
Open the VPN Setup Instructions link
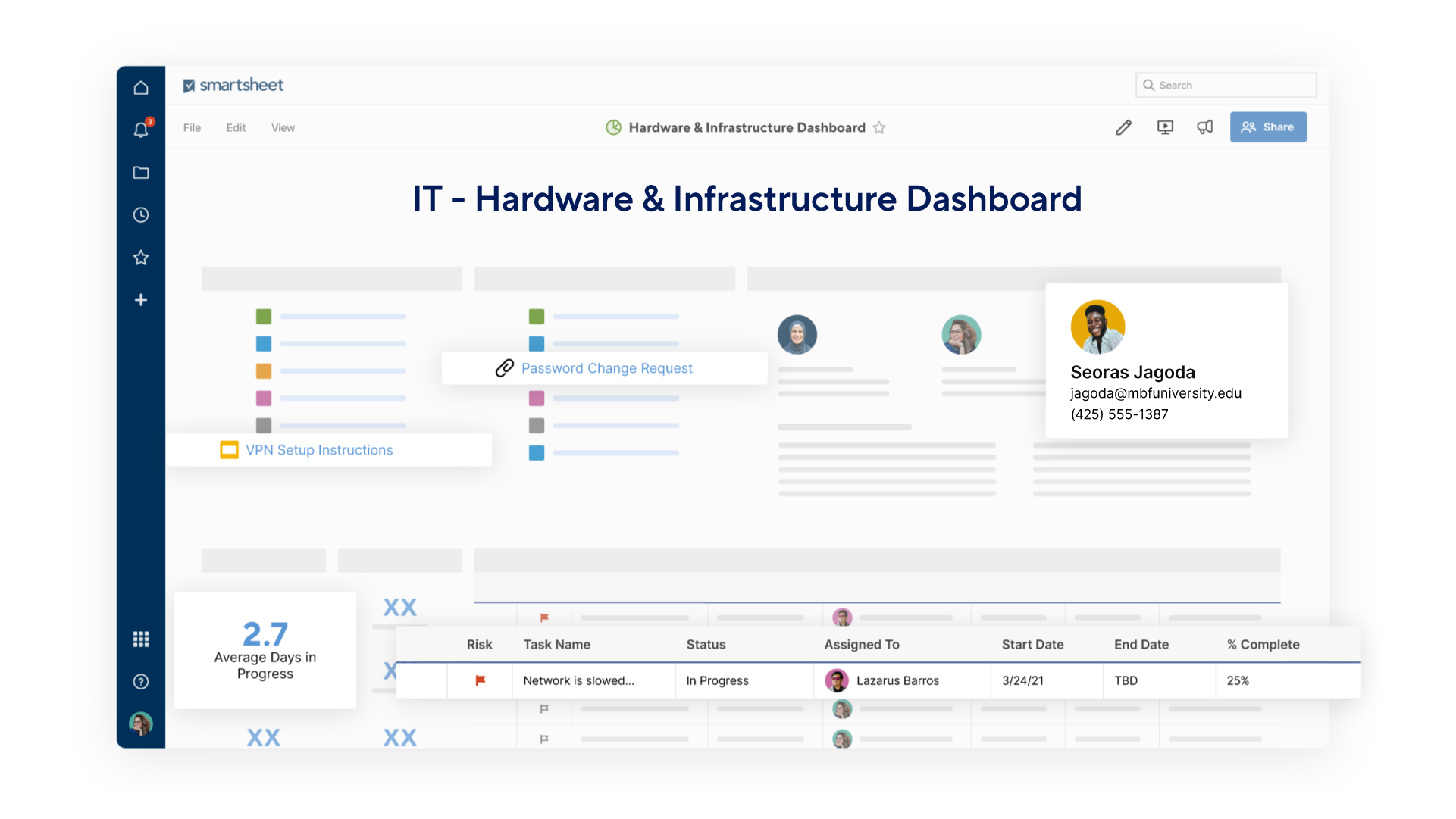coord(319,449)
